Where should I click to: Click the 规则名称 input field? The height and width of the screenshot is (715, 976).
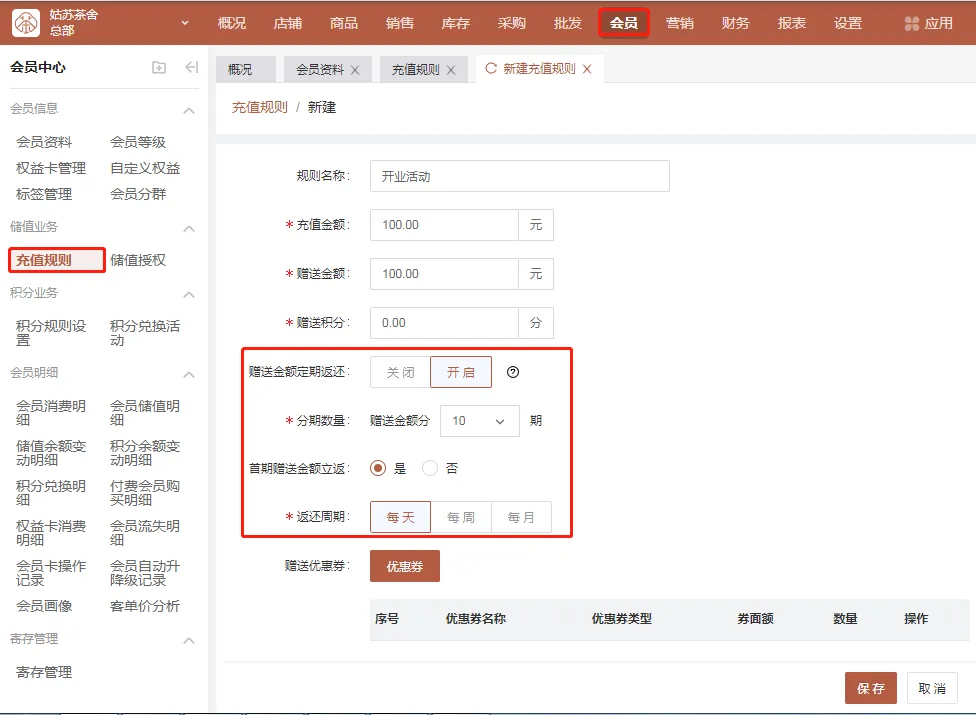pyautogui.click(x=519, y=176)
